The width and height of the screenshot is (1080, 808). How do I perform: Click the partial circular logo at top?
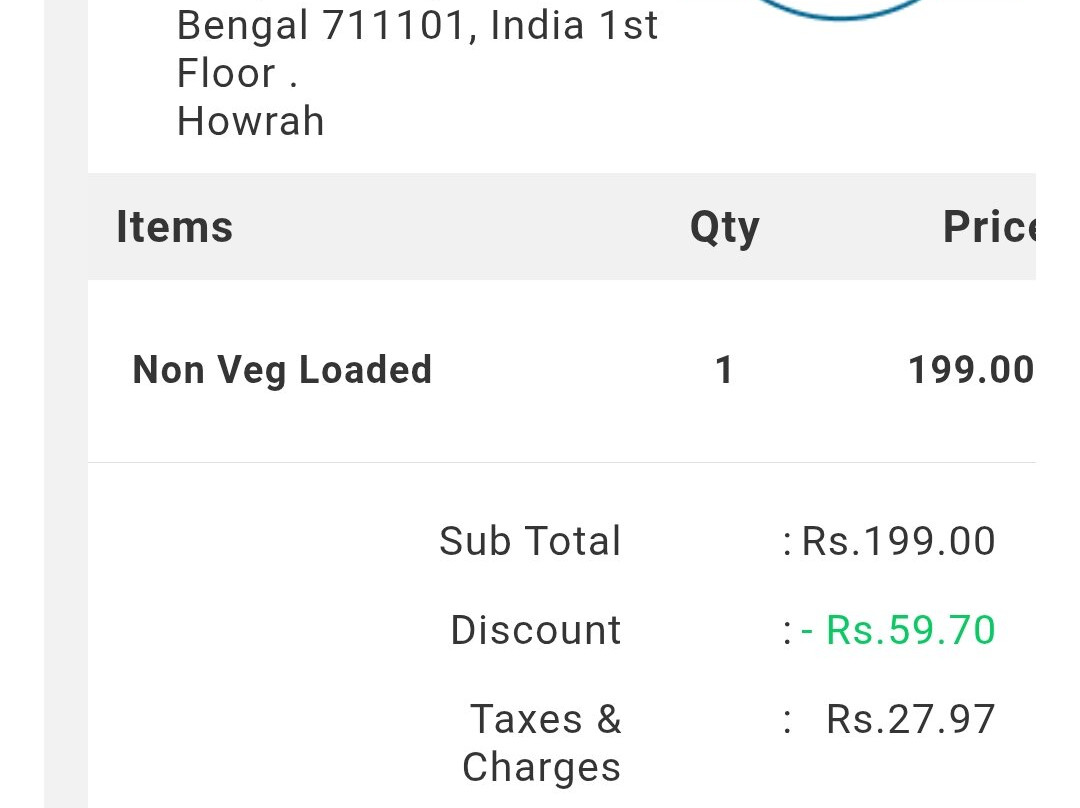(840, 9)
